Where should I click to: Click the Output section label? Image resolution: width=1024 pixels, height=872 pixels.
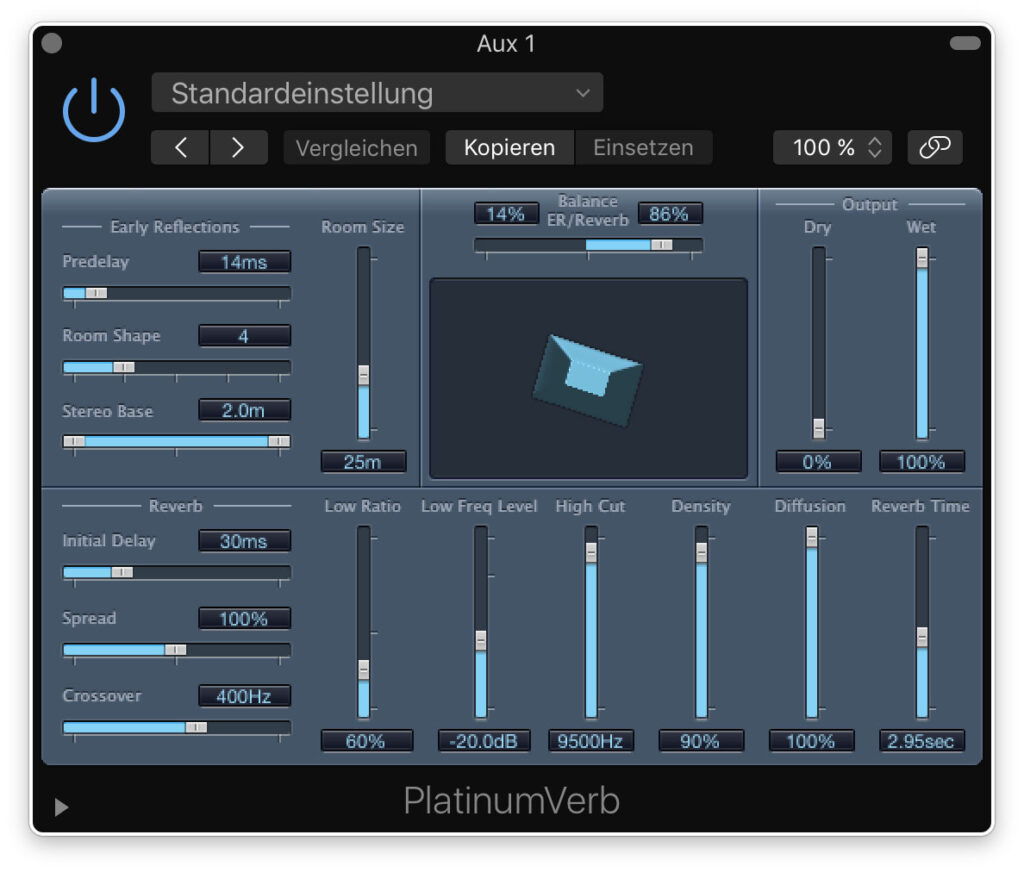pos(869,205)
